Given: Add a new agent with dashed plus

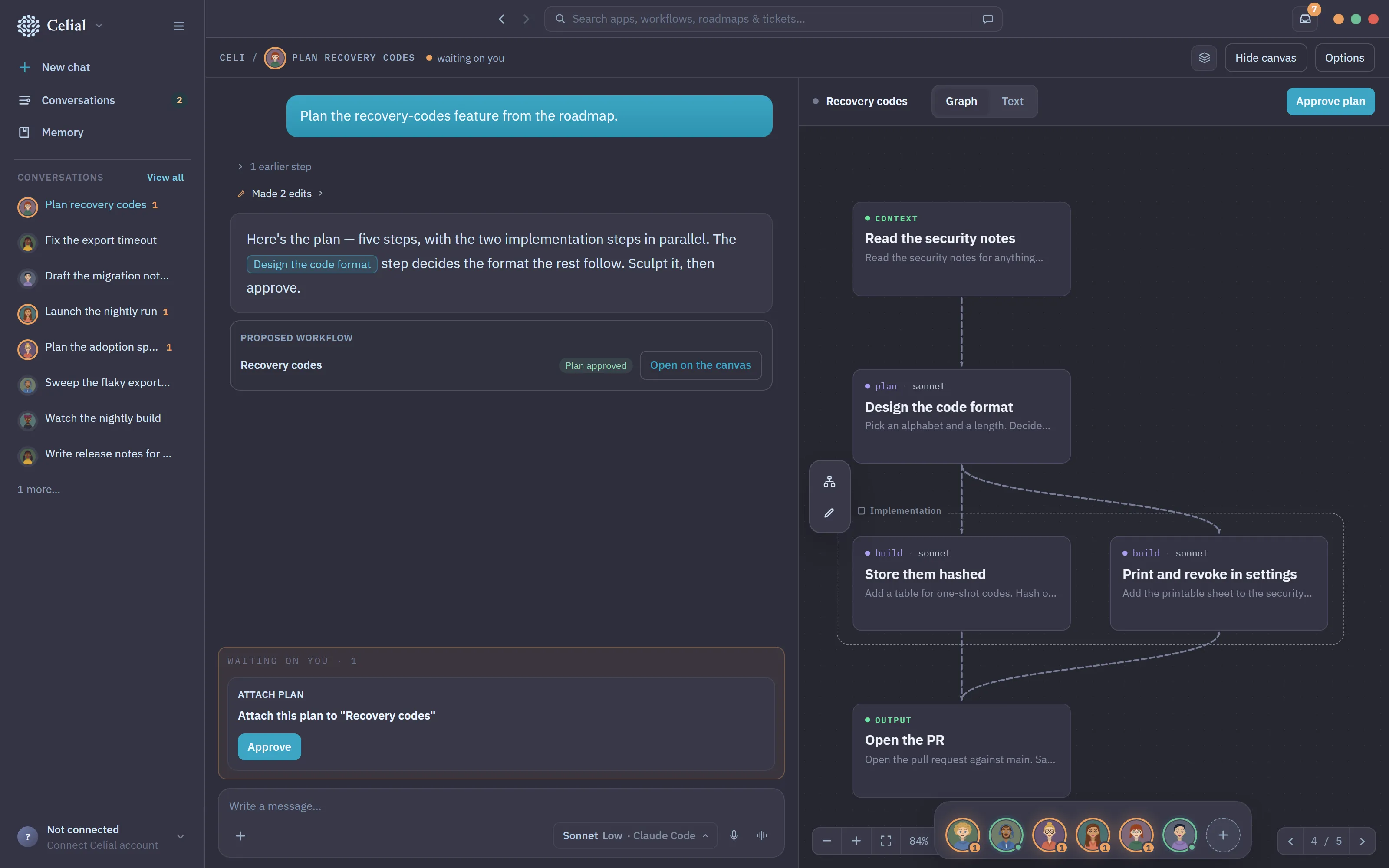Looking at the screenshot, I should [x=1223, y=835].
